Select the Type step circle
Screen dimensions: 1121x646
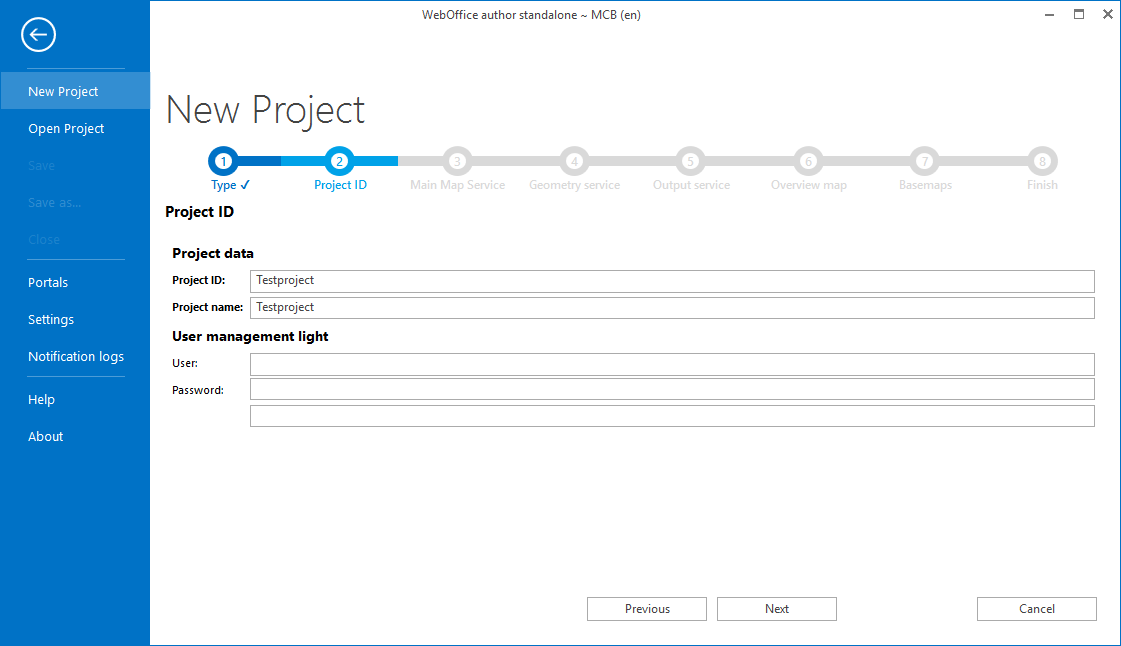tap(223, 161)
